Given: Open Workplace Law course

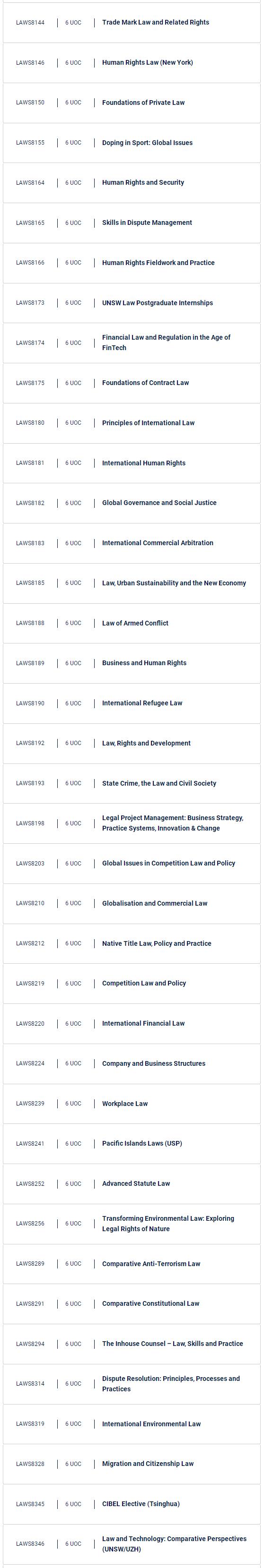Looking at the screenshot, I should (x=132, y=1104).
